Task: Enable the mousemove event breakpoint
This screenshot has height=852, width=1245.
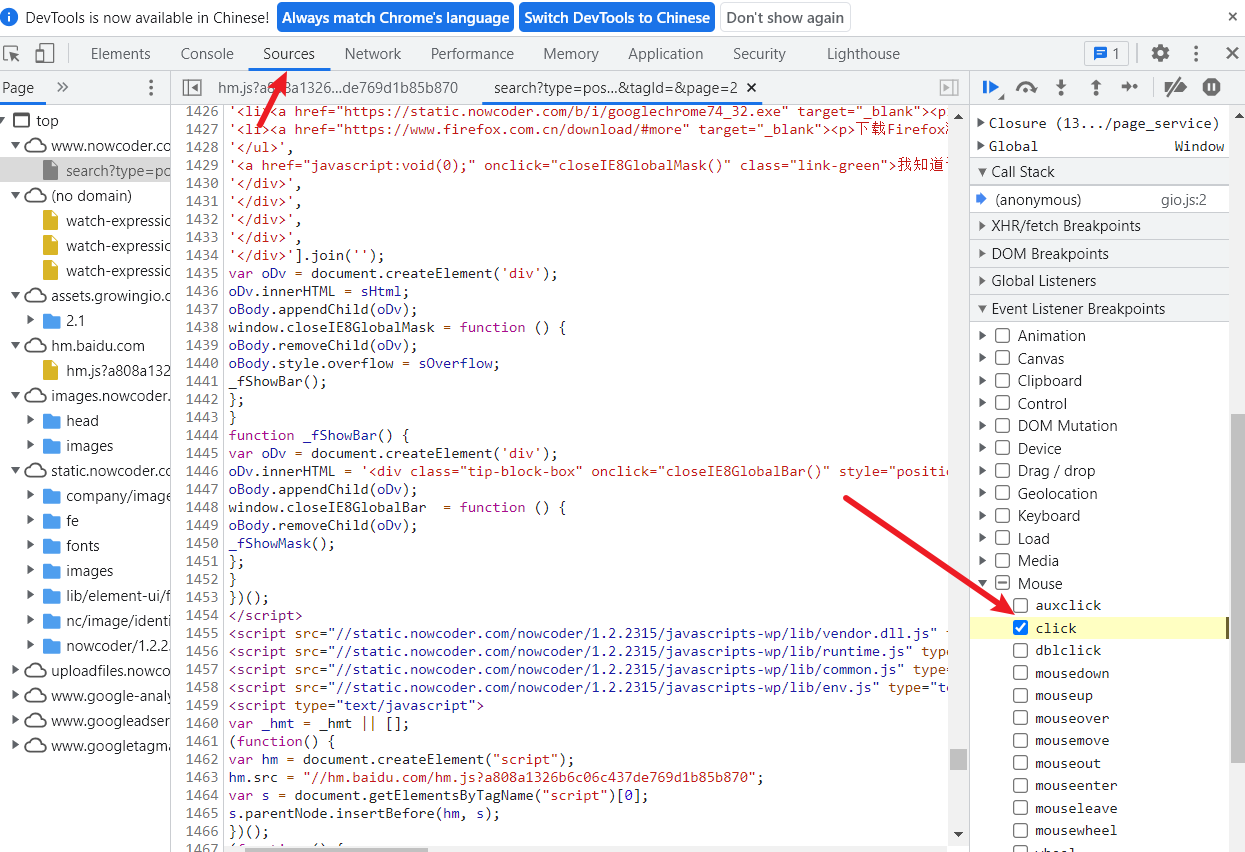Action: tap(1020, 740)
